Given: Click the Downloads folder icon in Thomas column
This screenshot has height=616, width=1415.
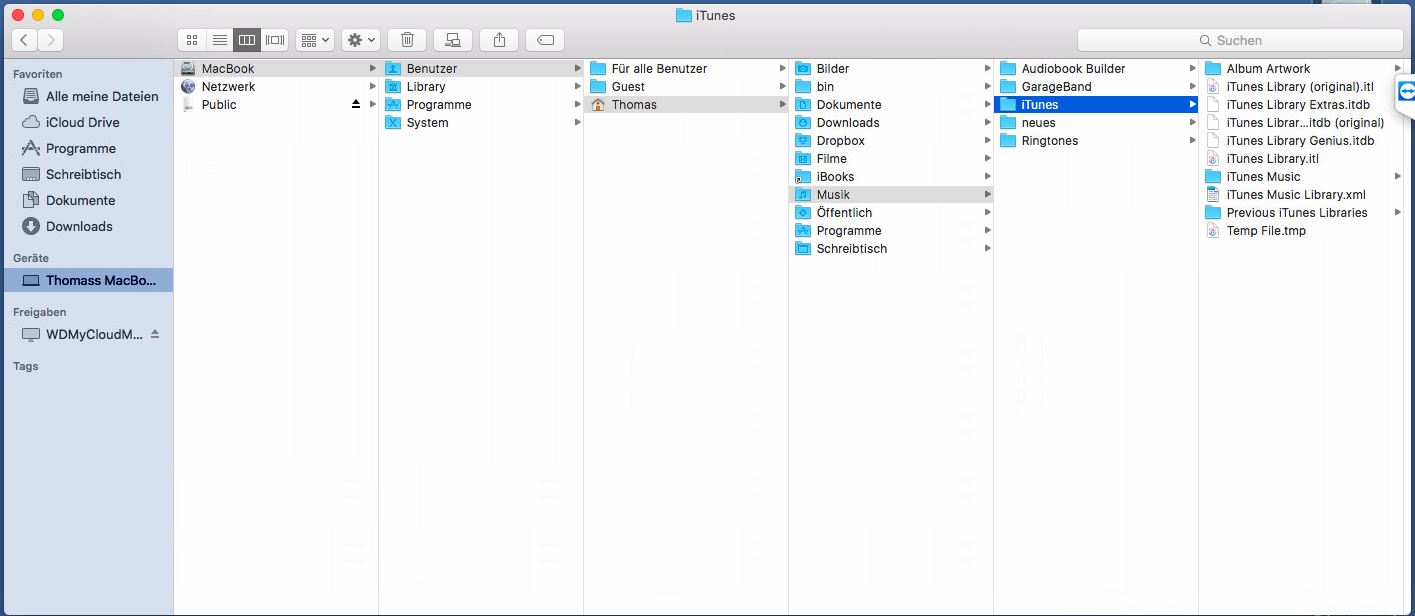Looking at the screenshot, I should coord(803,122).
